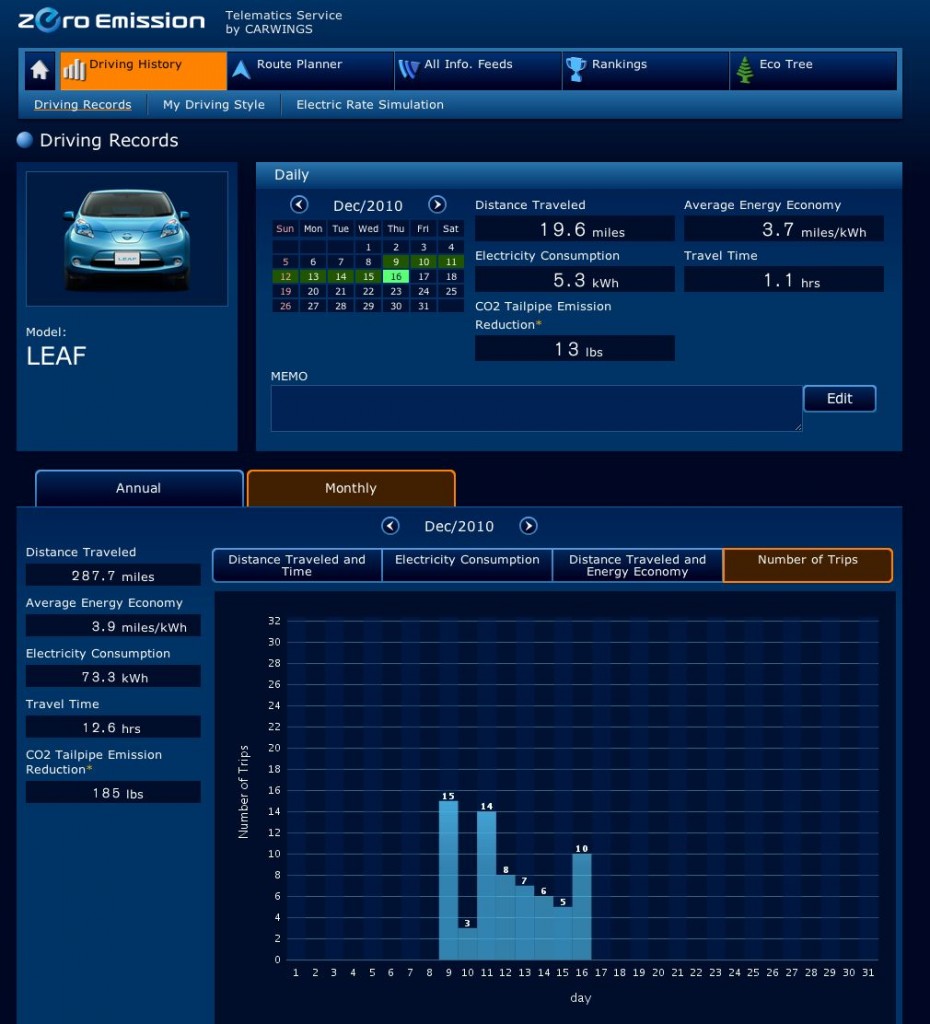Open the Eco Tree icon
This screenshot has width=930, height=1024.
[745, 69]
